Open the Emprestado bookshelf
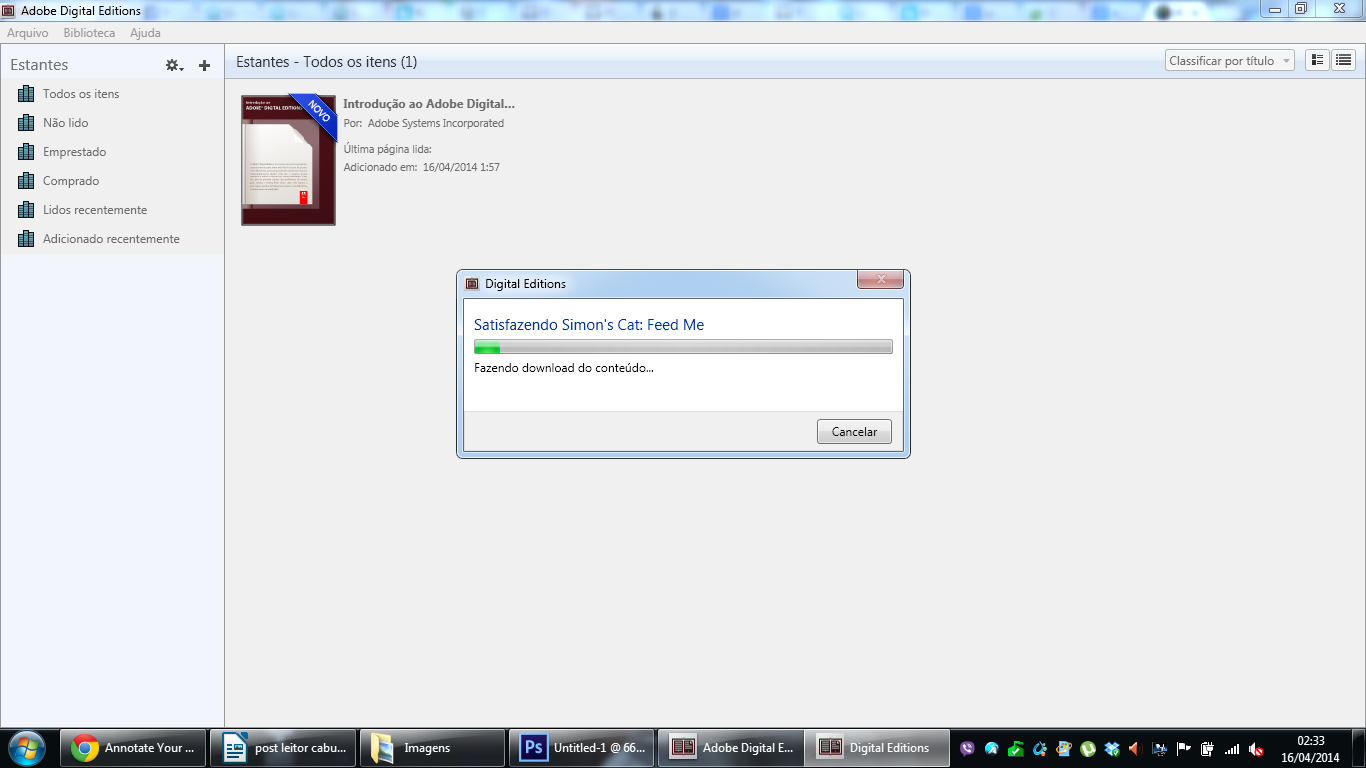 point(74,152)
